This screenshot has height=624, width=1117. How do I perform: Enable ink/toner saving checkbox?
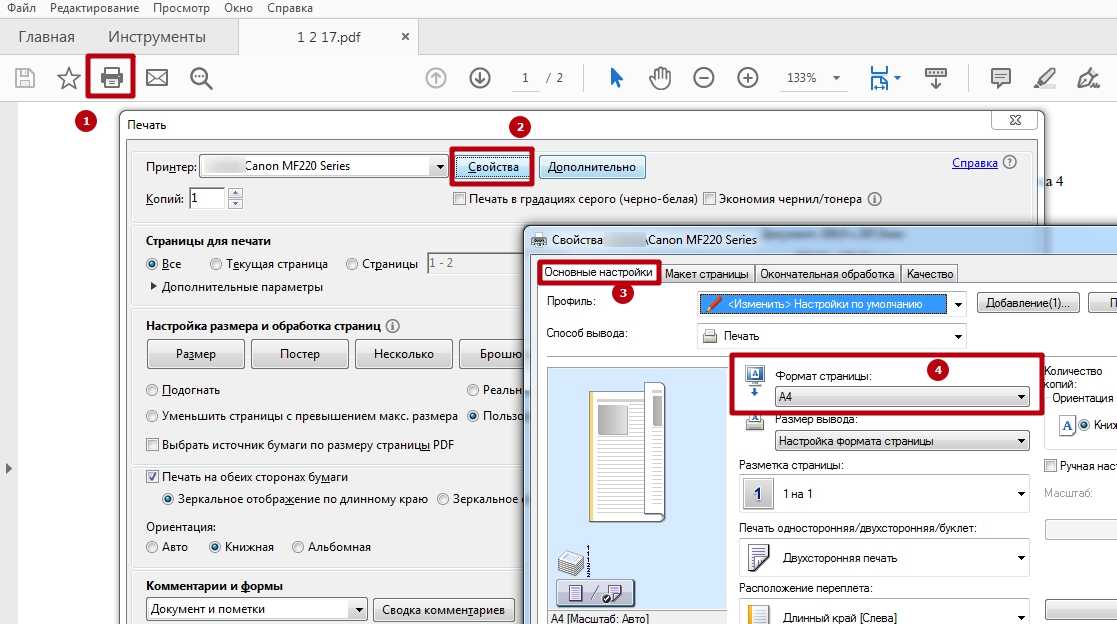(x=710, y=199)
